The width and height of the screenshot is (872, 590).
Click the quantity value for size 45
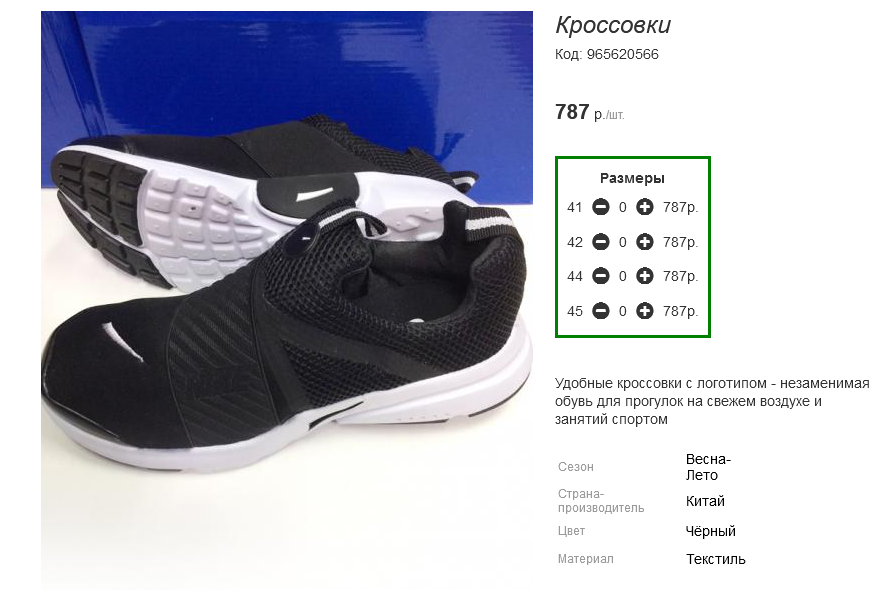point(622,311)
